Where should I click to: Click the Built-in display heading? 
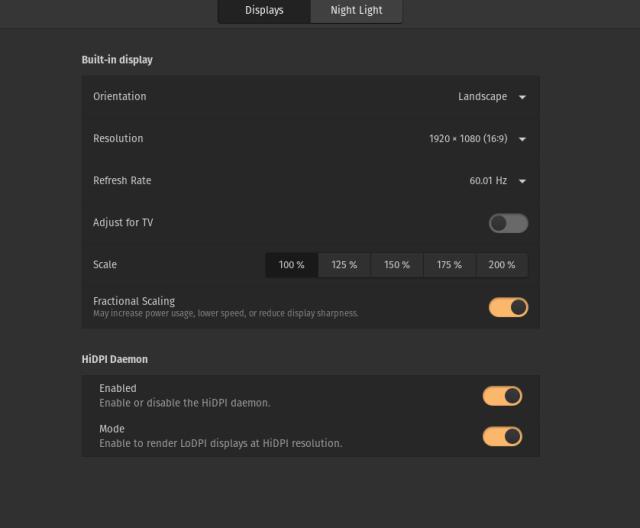[x=117, y=60]
